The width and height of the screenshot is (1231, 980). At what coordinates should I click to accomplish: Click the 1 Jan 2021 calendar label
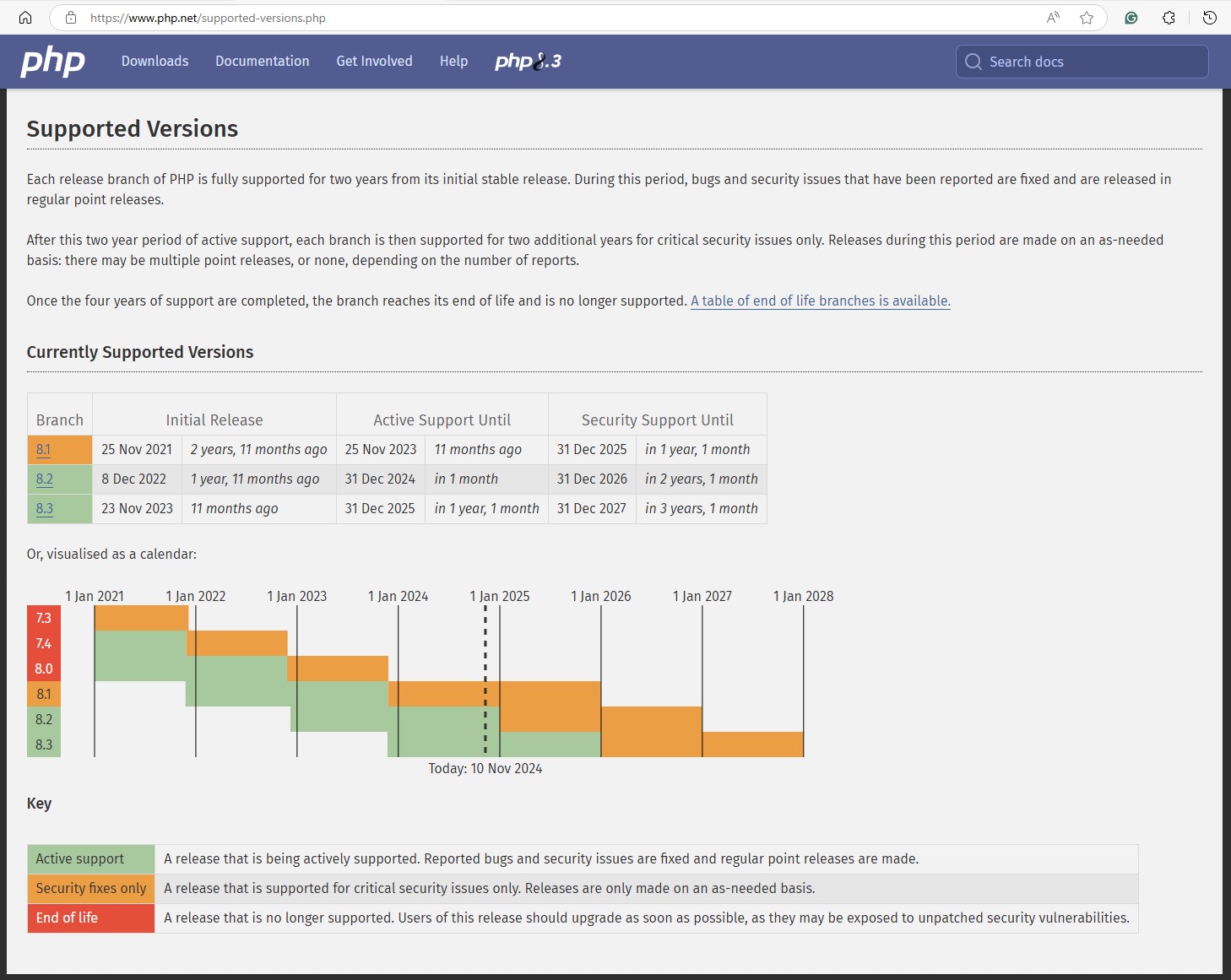coord(95,596)
